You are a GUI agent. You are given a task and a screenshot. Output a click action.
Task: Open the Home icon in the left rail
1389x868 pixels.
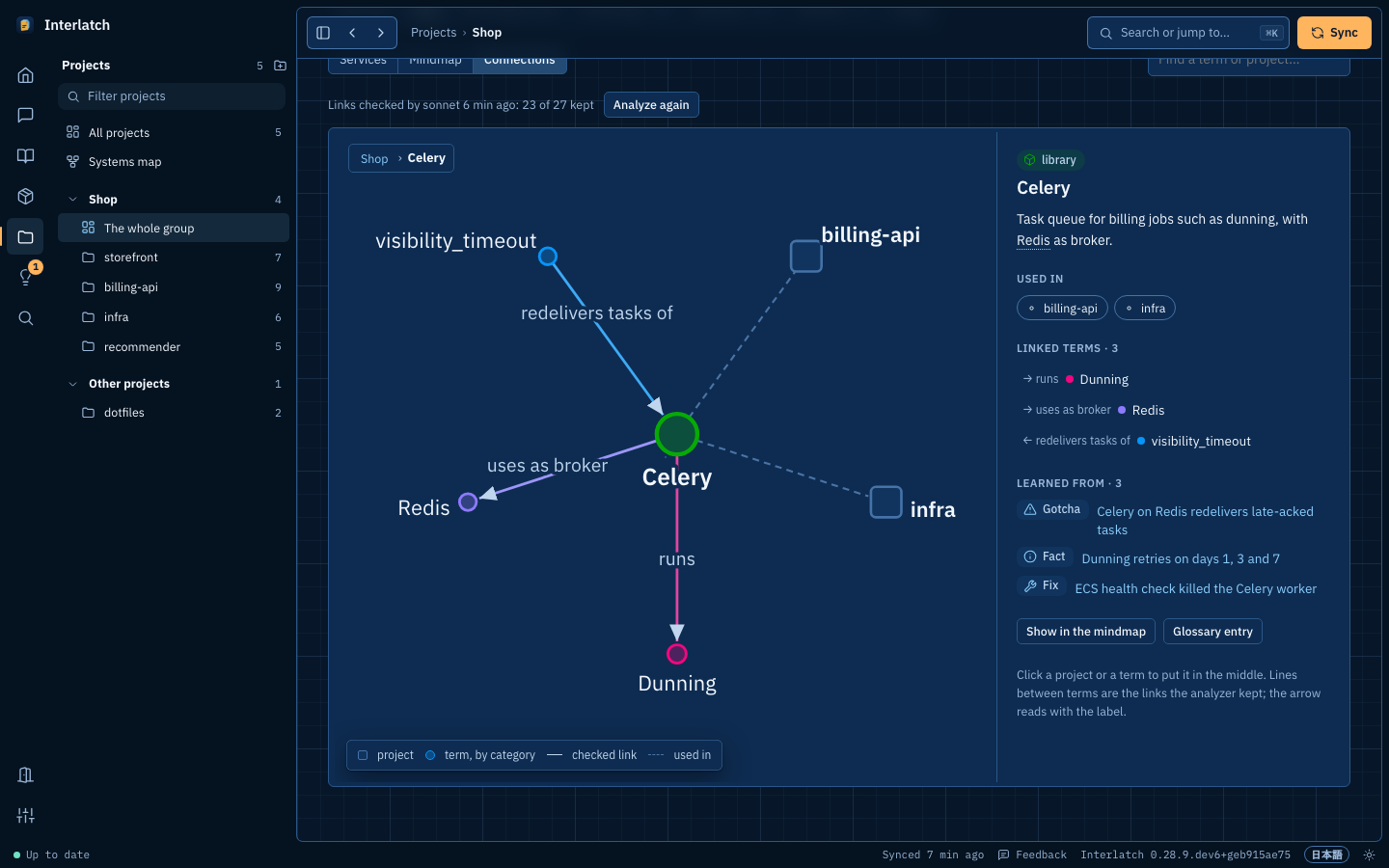(26, 75)
